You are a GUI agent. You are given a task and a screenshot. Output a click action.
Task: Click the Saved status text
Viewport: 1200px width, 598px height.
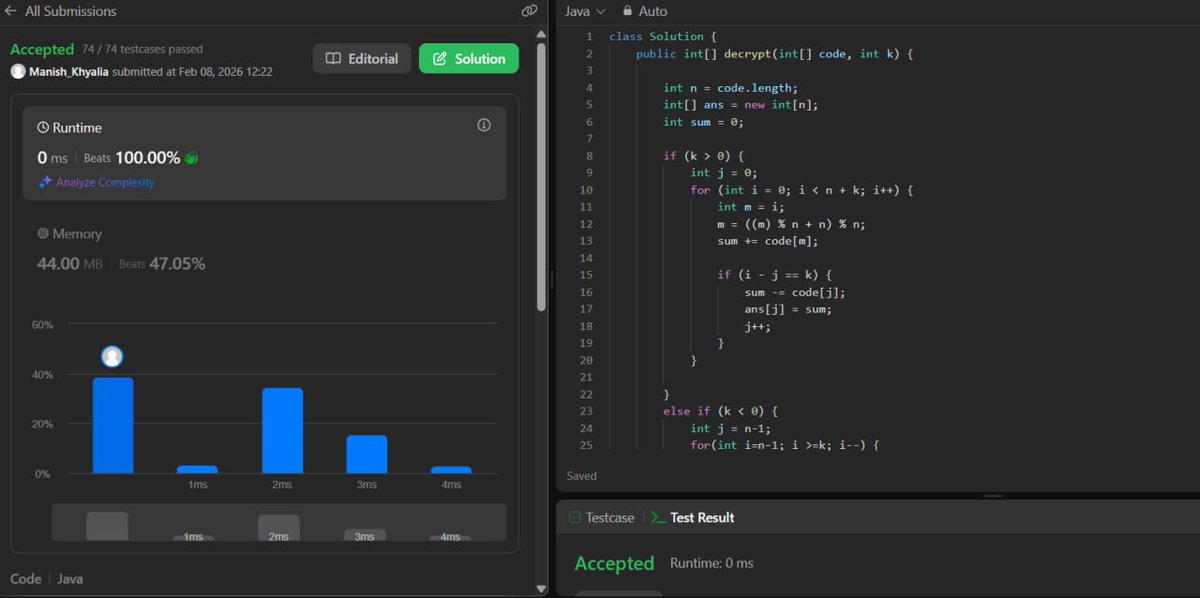tap(582, 476)
